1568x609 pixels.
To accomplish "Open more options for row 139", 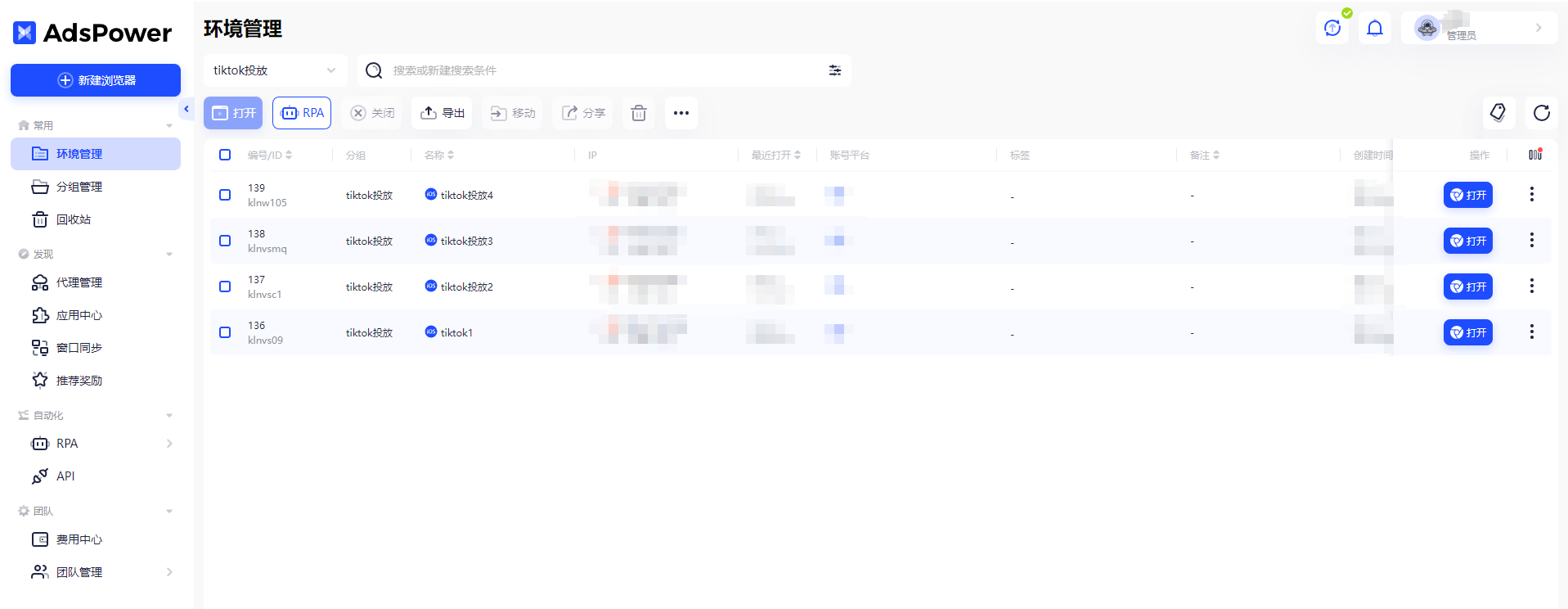I will [x=1532, y=194].
